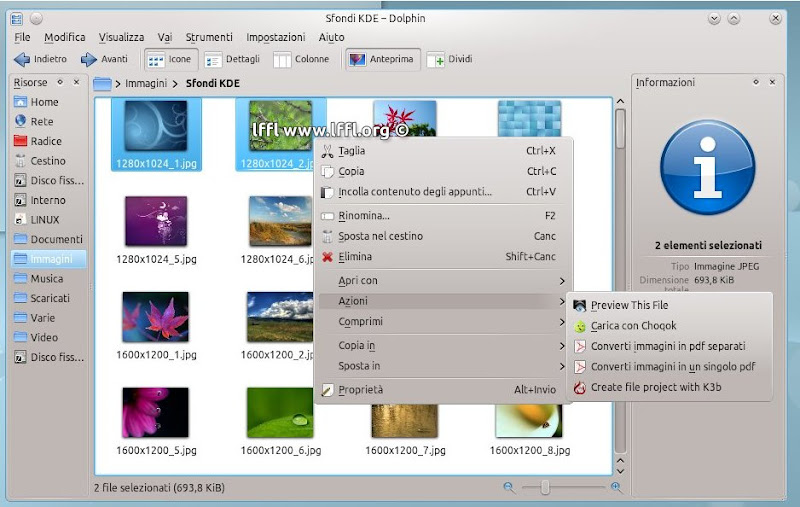The height and width of the screenshot is (507, 800).
Task: Click the Avanti forward arrow icon
Action: [89, 60]
